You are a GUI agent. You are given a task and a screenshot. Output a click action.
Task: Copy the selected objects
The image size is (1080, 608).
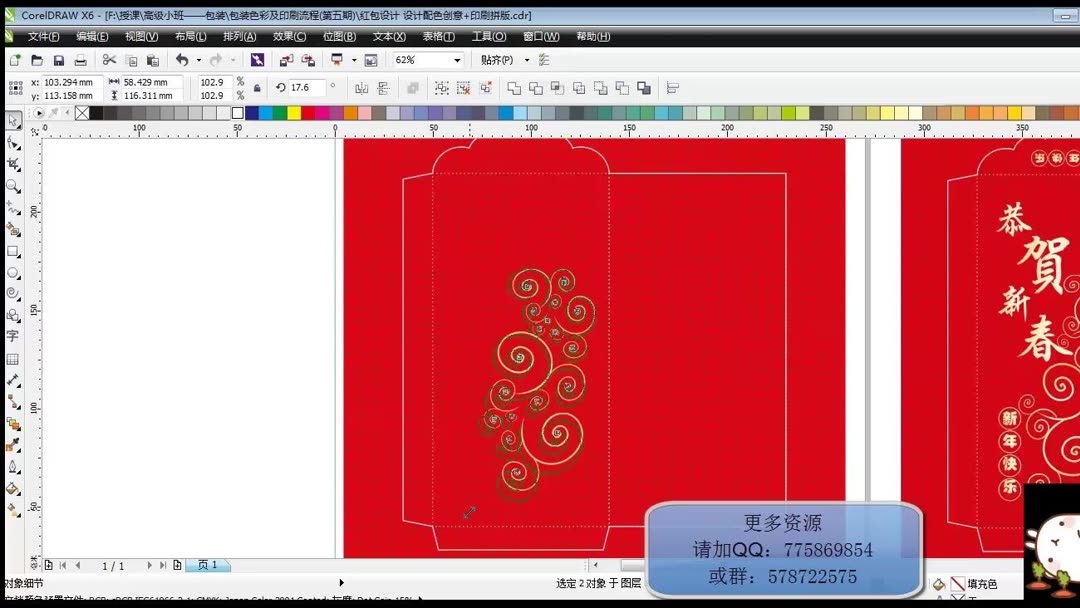pyautogui.click(x=132, y=59)
